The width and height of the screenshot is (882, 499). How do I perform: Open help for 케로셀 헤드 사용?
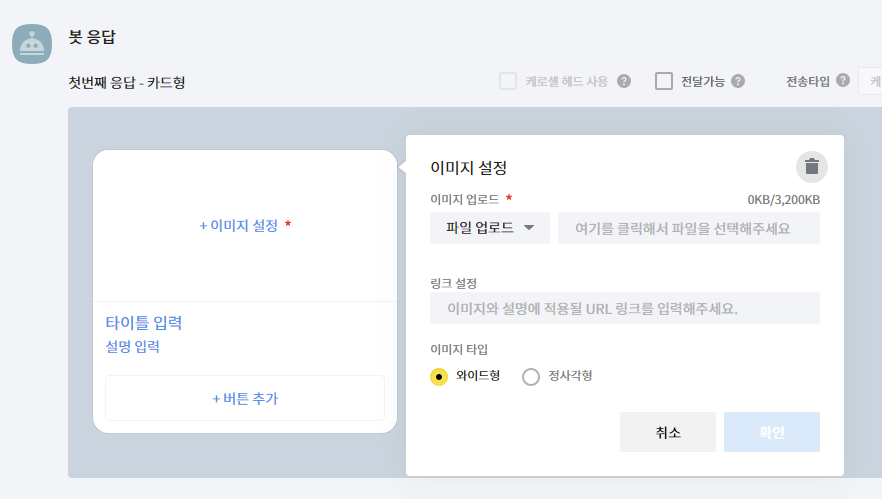pos(624,82)
